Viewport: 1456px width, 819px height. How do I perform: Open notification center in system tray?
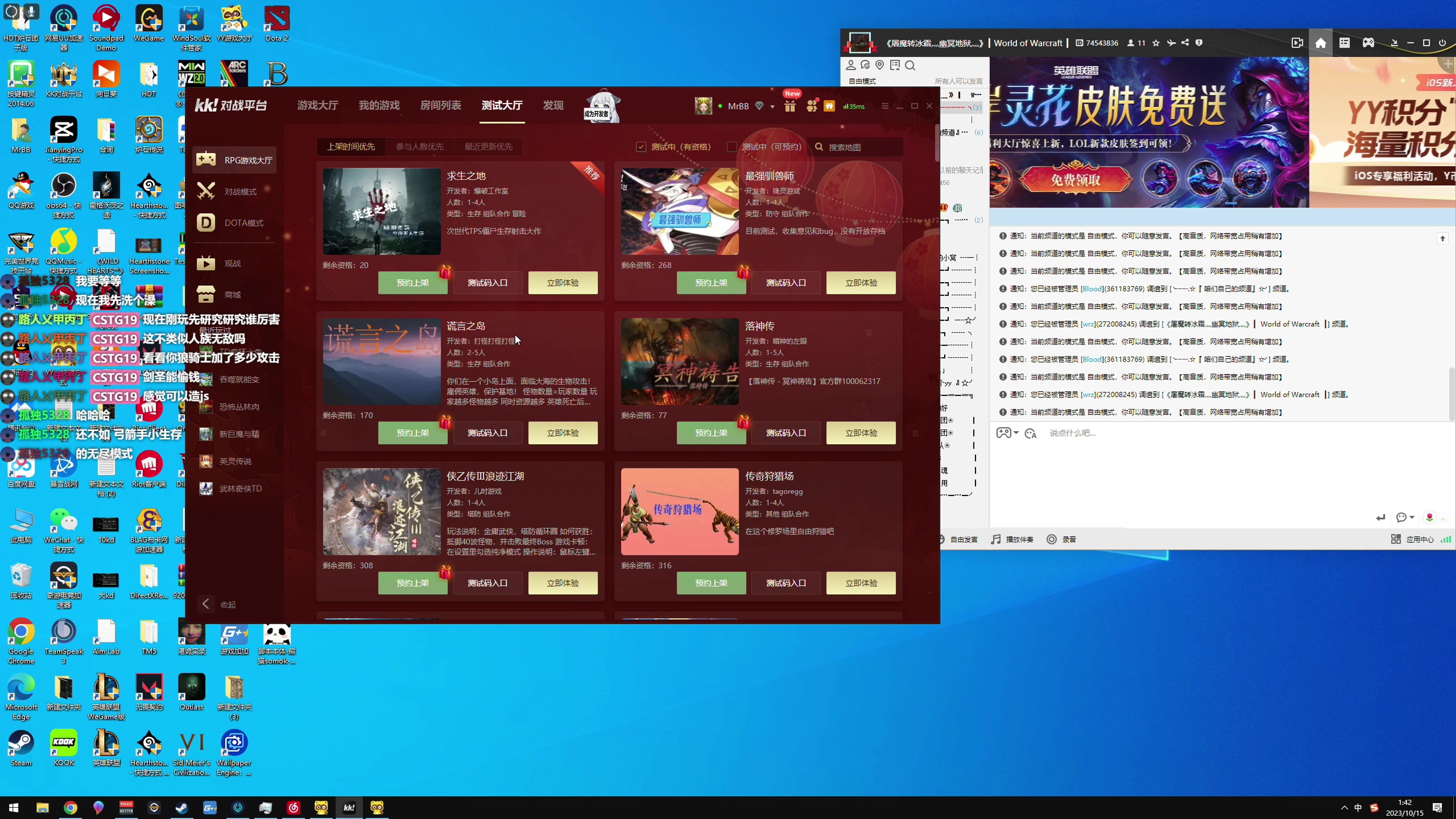tap(1437, 808)
